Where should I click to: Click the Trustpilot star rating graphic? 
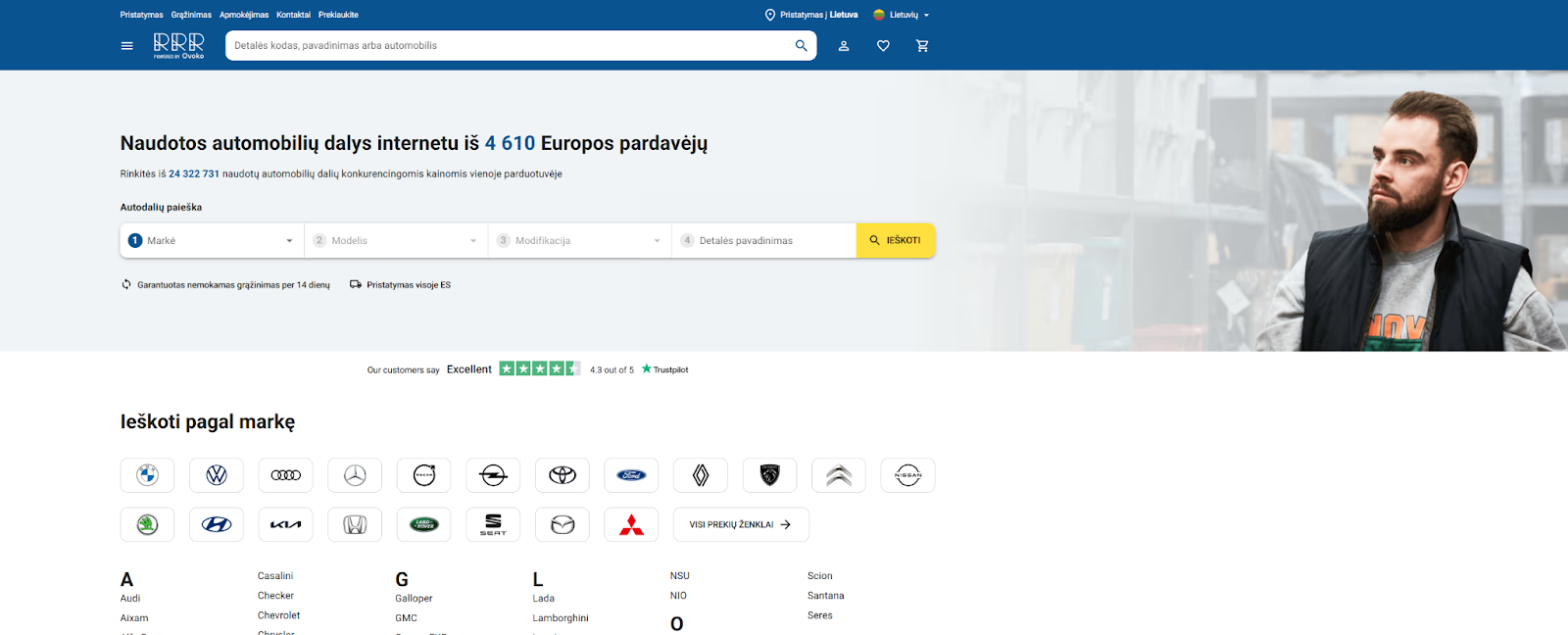pyautogui.click(x=540, y=368)
